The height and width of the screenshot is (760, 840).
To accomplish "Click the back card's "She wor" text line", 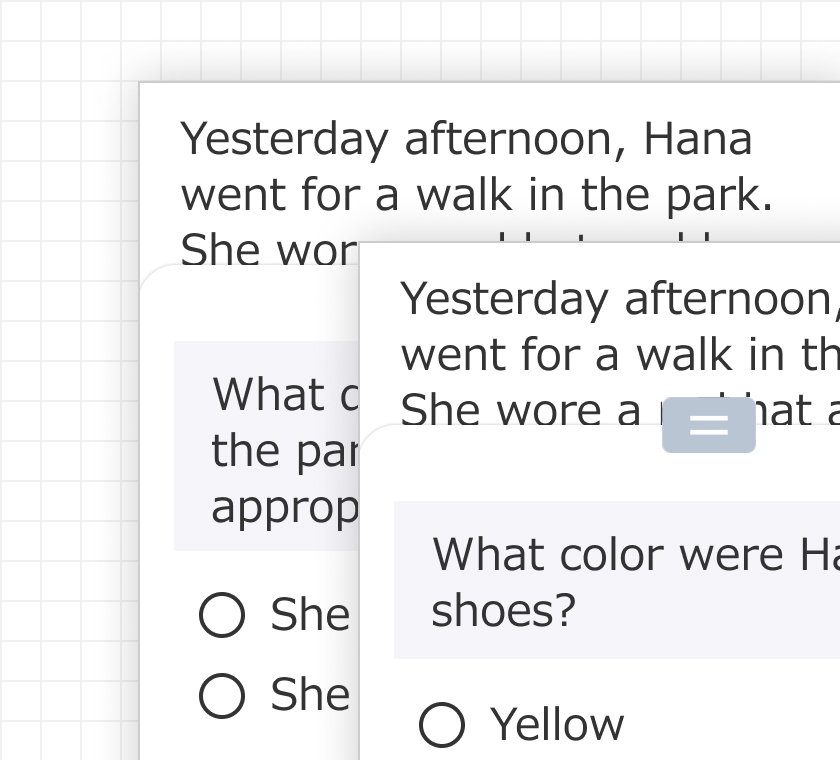I will pos(267,250).
